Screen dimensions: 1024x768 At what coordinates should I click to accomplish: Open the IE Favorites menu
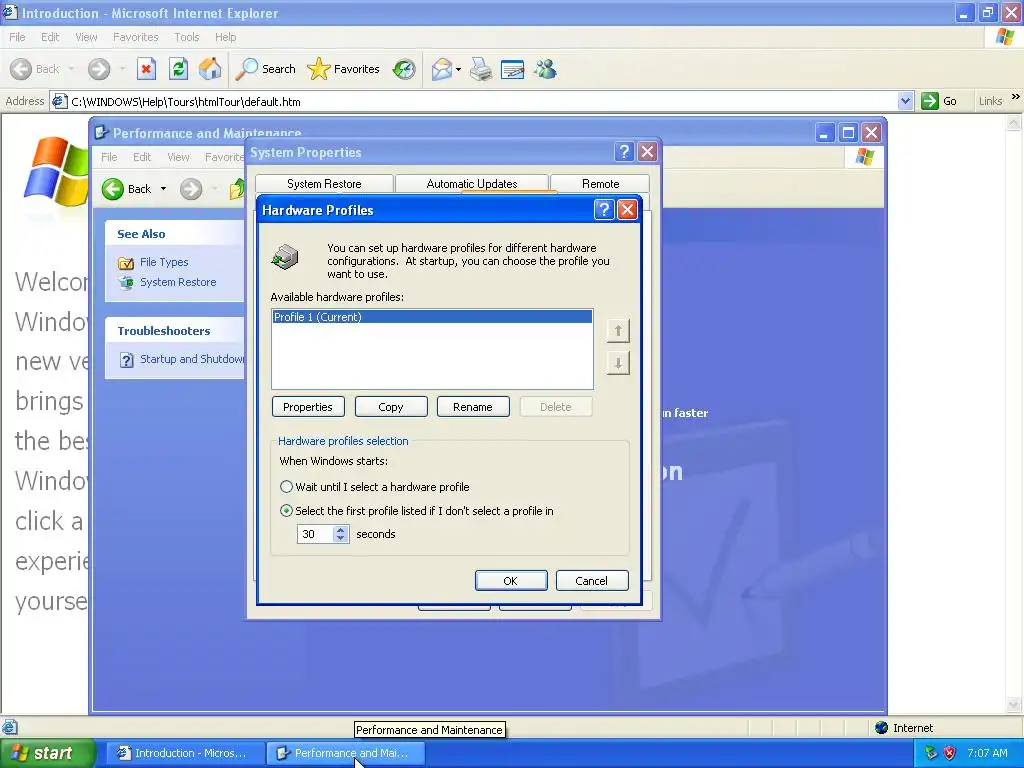[x=135, y=37]
